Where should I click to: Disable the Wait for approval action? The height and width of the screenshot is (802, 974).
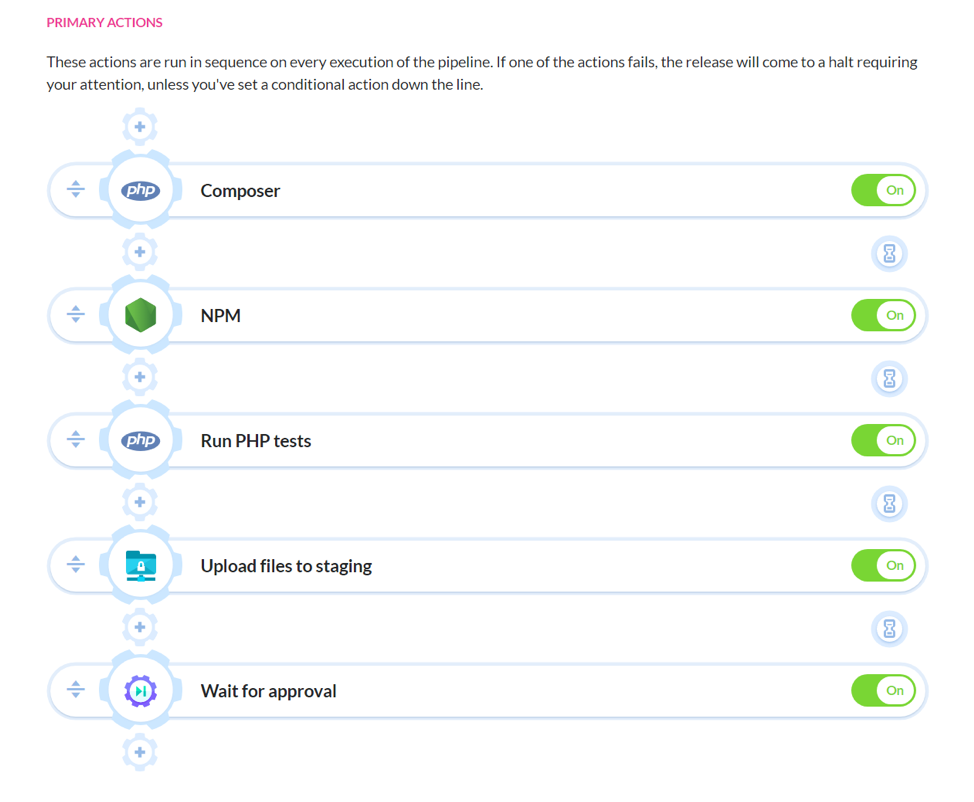tap(883, 689)
